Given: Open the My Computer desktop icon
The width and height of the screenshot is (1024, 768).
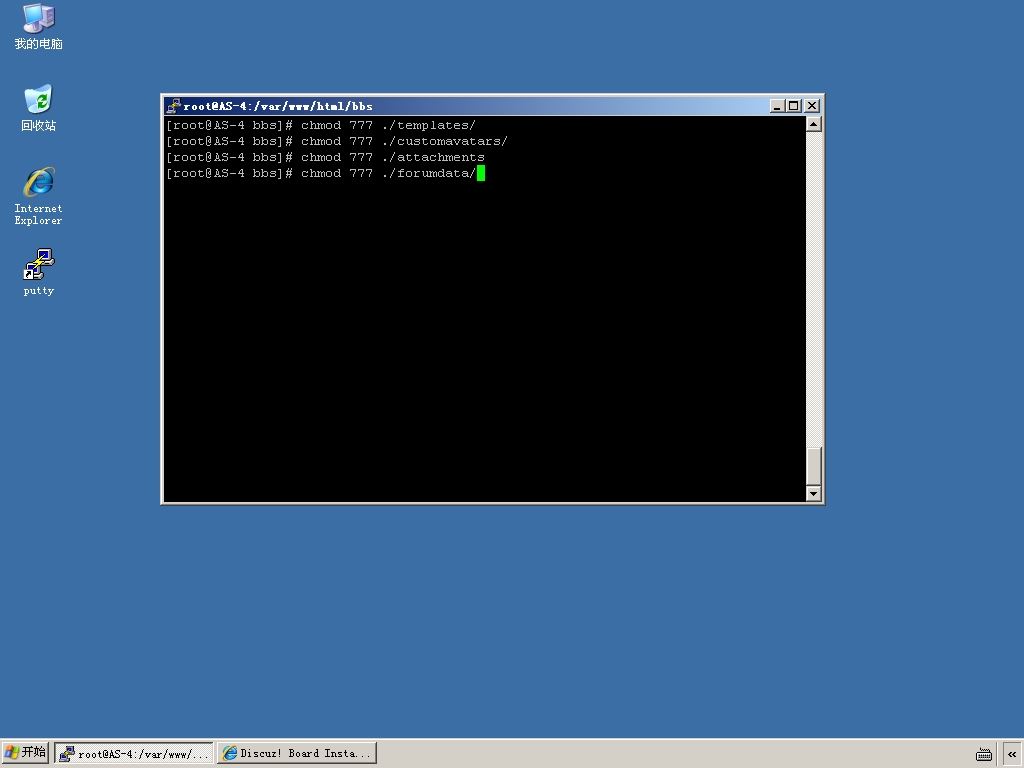Looking at the screenshot, I should click(x=39, y=27).
